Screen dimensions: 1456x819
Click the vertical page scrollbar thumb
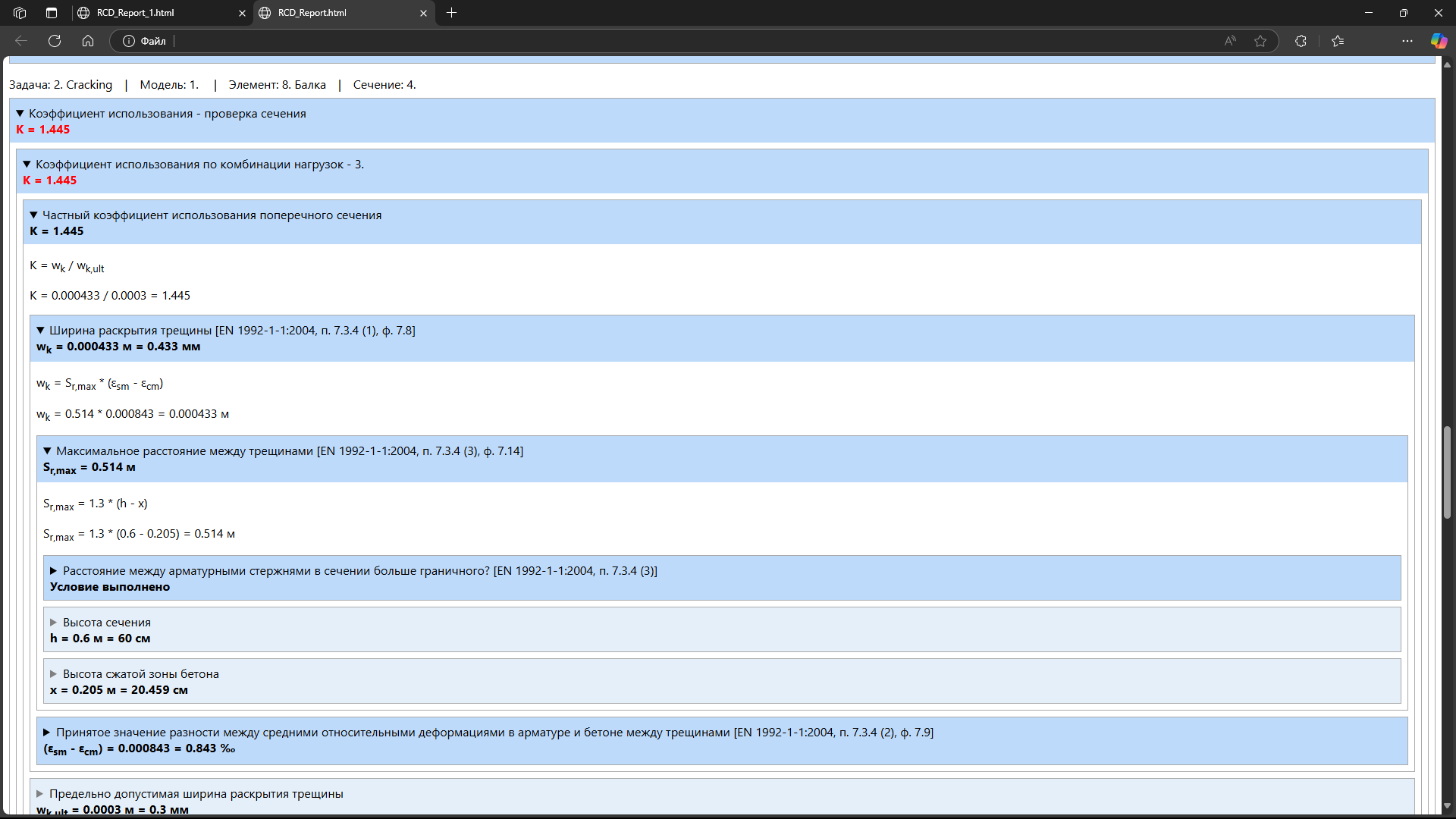click(x=1447, y=472)
